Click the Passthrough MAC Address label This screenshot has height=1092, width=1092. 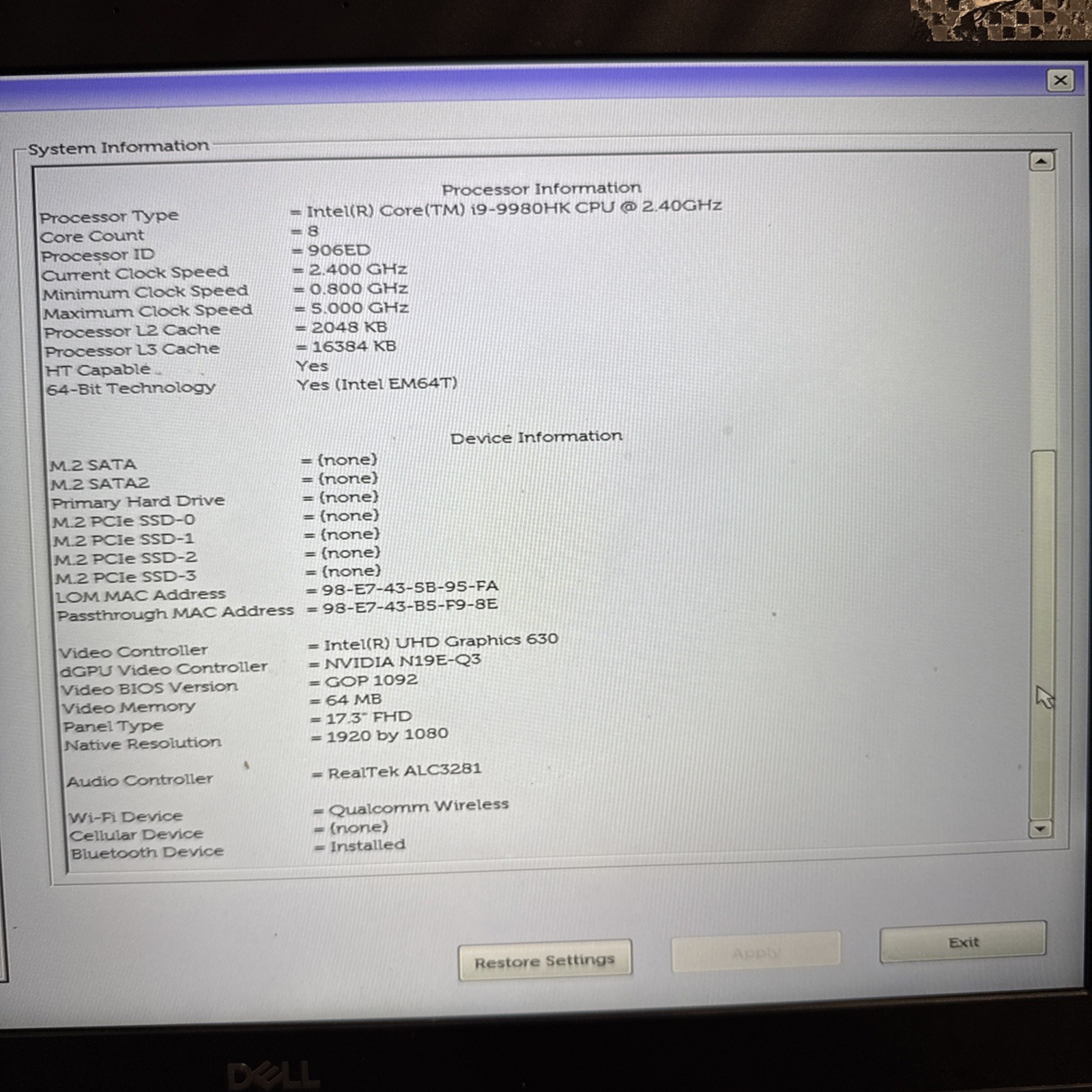(175, 613)
